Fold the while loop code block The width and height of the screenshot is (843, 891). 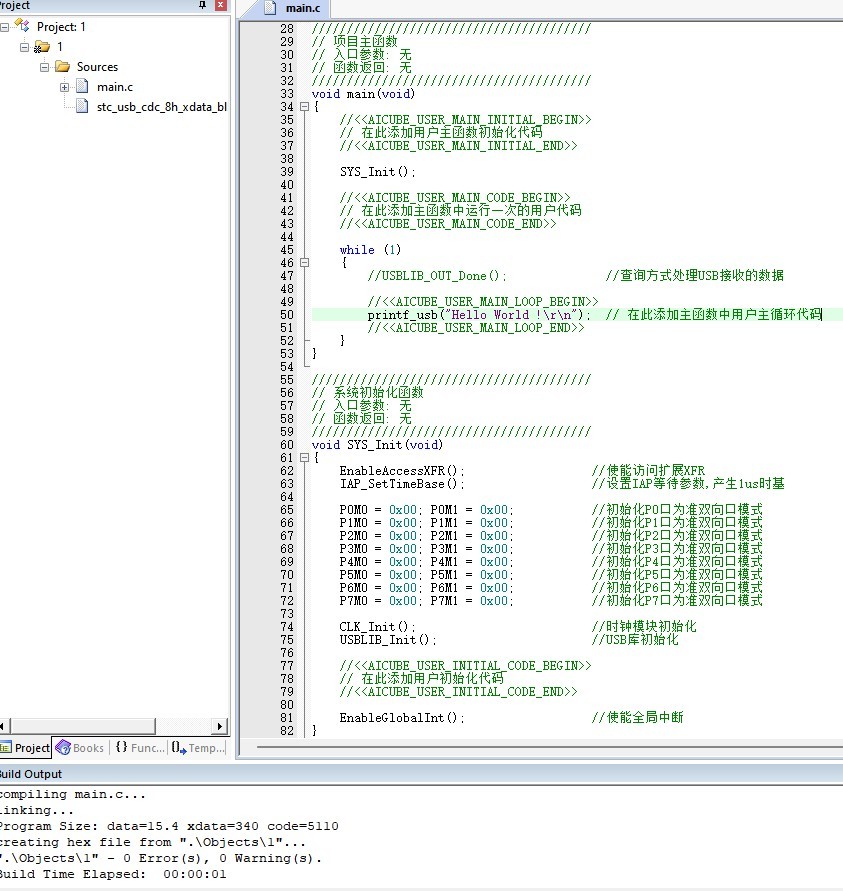pyautogui.click(x=304, y=263)
